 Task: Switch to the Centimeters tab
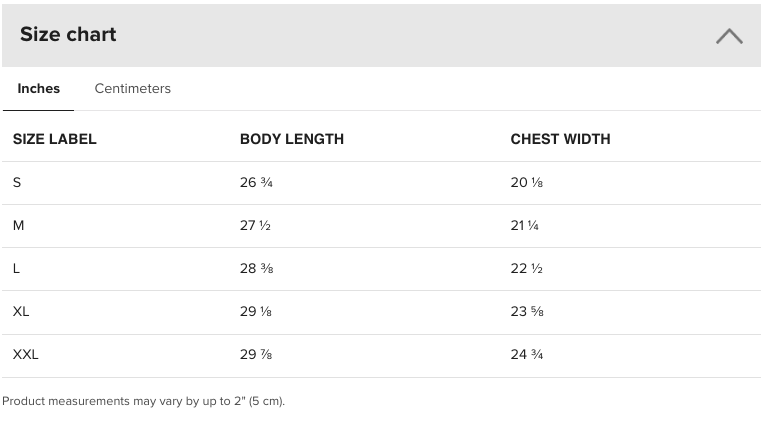(133, 88)
